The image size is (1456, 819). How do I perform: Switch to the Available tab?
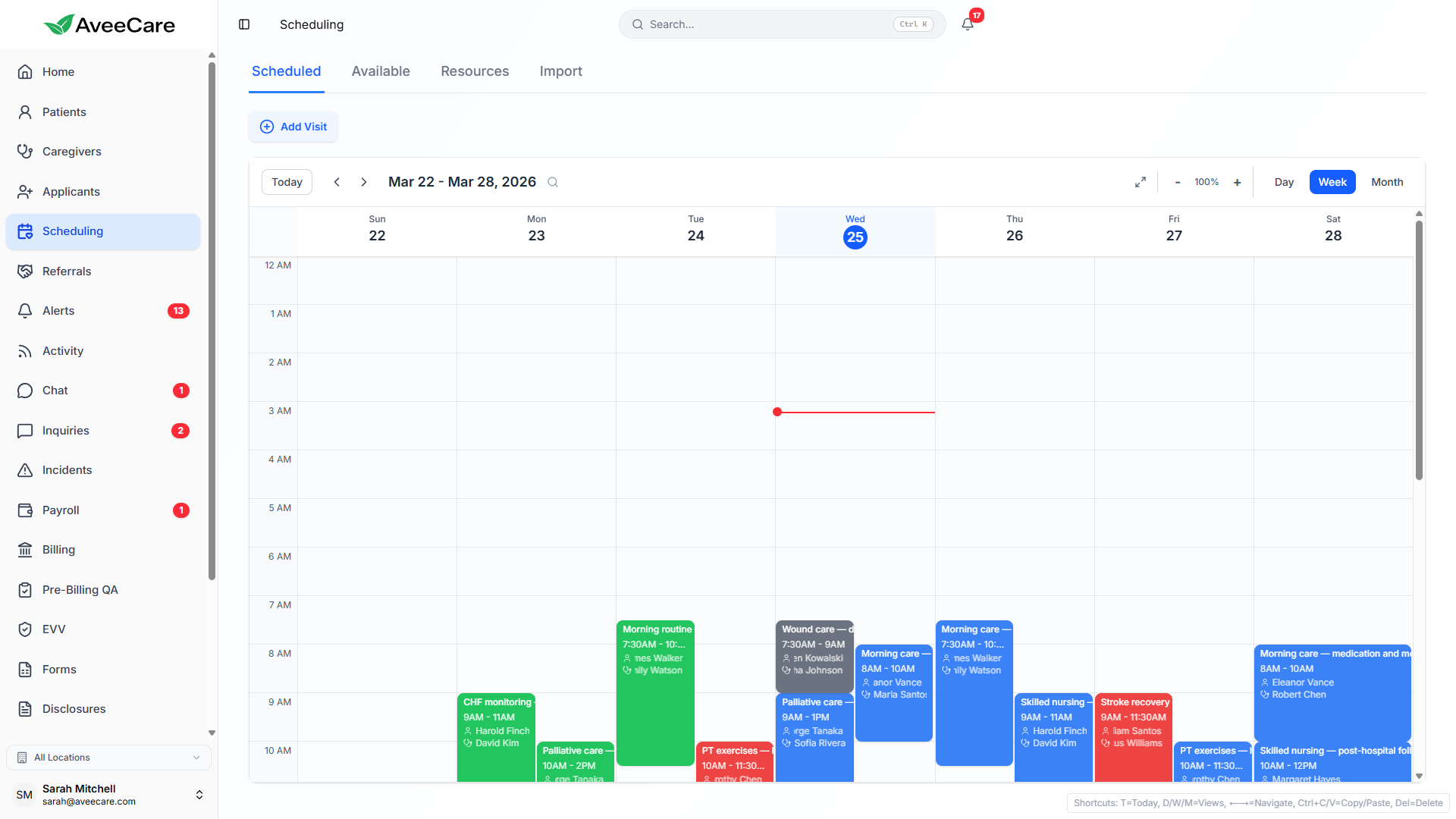[381, 71]
